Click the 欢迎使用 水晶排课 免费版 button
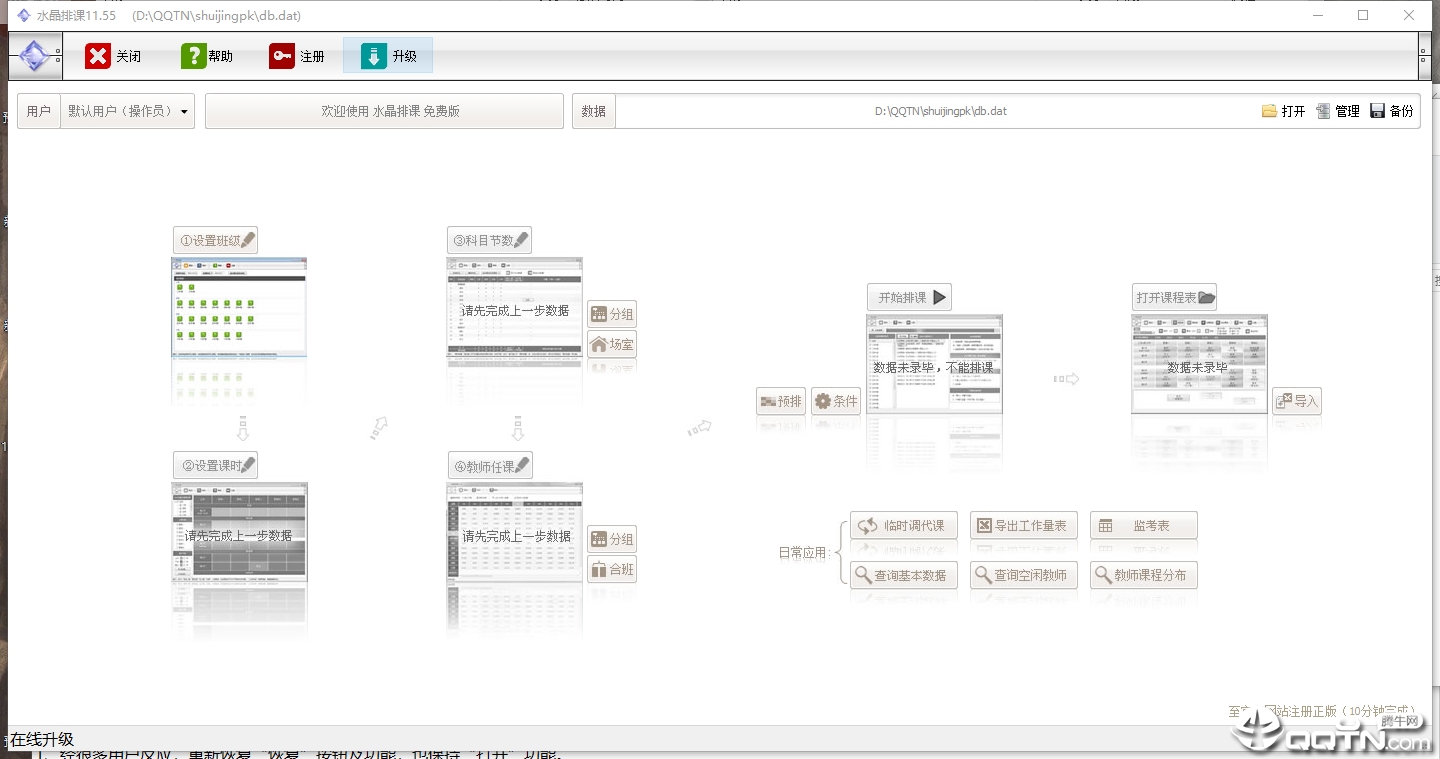1440x759 pixels. tap(384, 111)
